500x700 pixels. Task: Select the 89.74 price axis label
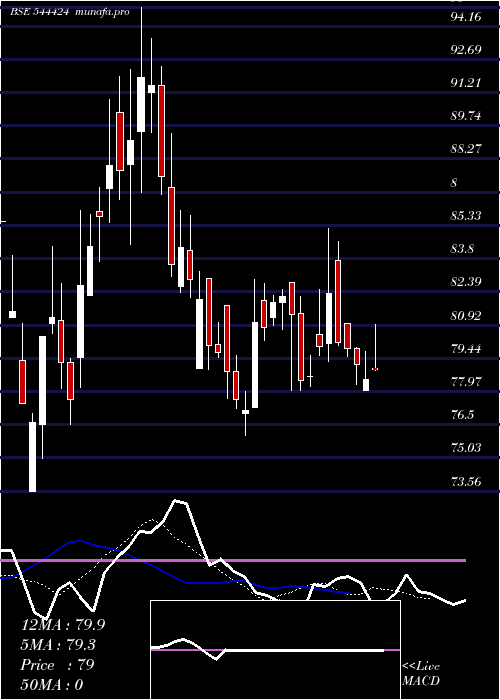466,116
